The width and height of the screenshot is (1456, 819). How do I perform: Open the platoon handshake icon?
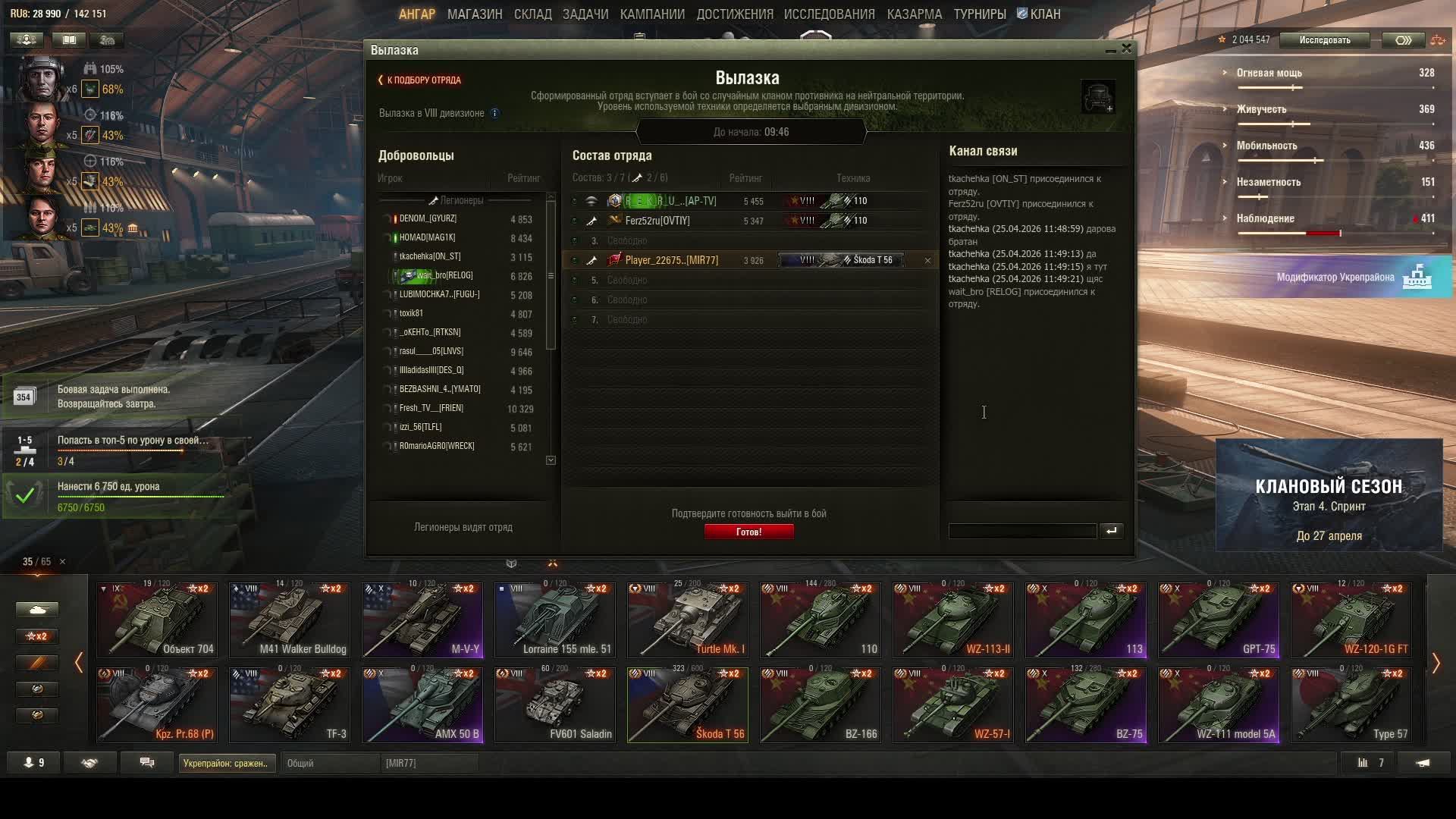click(89, 763)
